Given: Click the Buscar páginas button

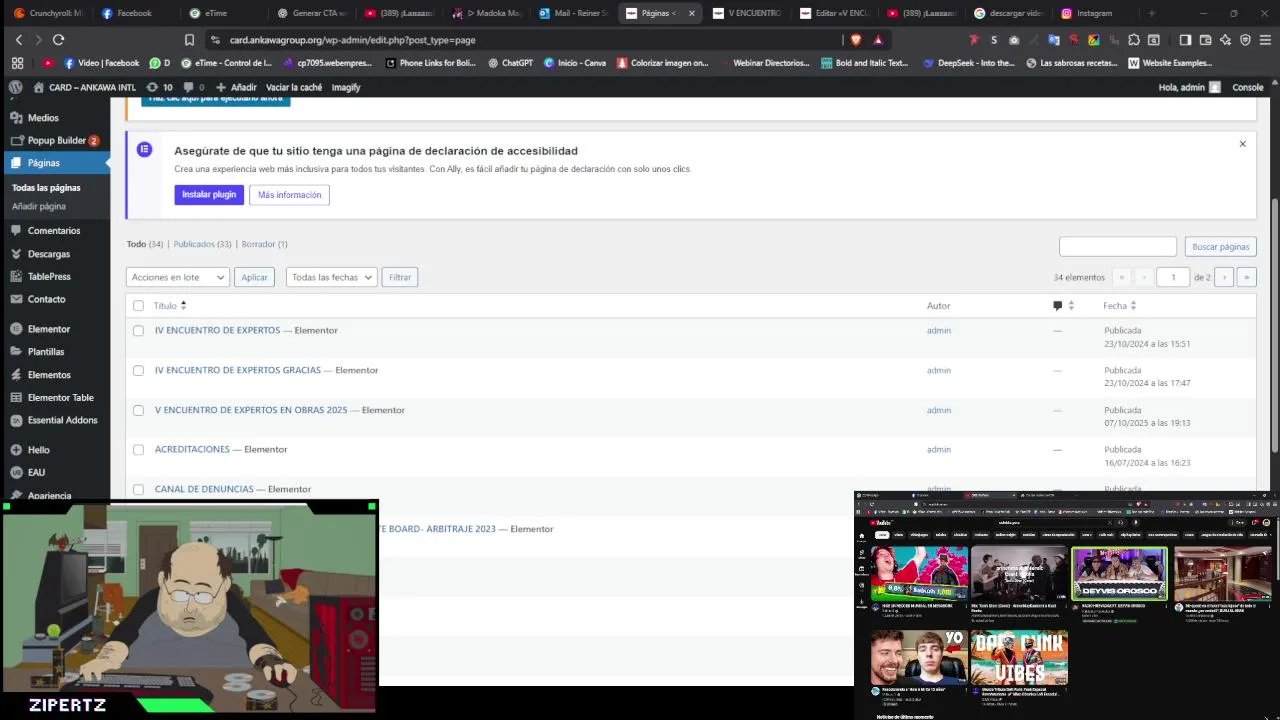Looking at the screenshot, I should (x=1220, y=247).
